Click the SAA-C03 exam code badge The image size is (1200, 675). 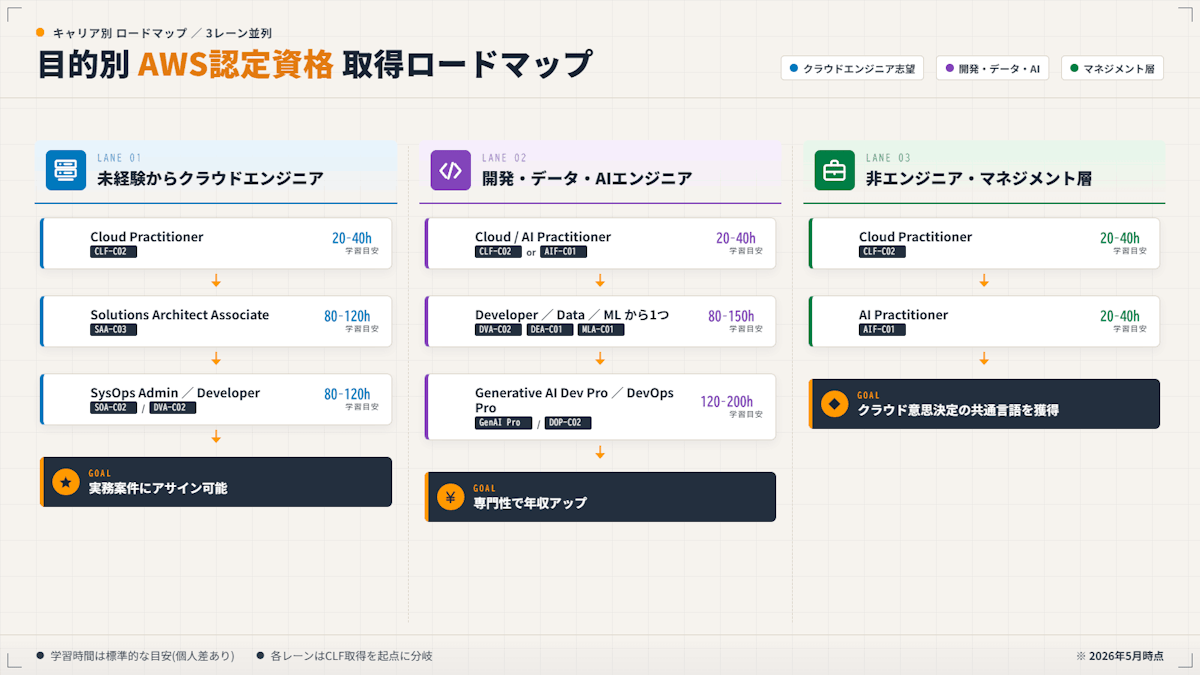coord(113,329)
